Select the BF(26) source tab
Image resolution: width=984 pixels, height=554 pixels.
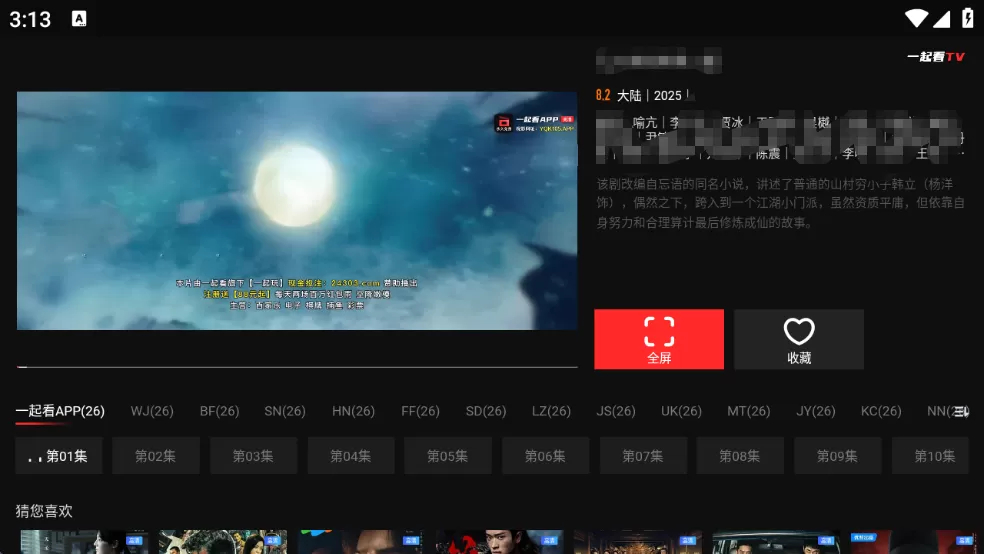pos(219,411)
